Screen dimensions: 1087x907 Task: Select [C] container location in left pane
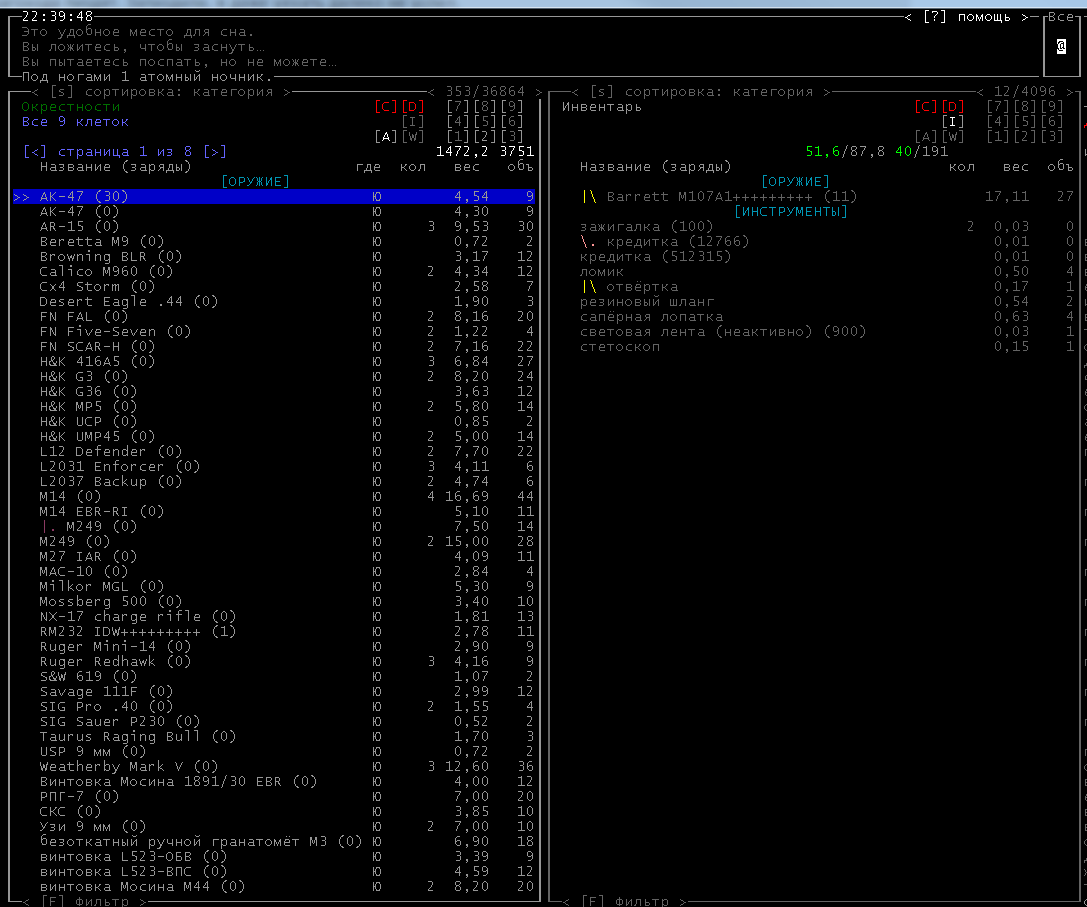[x=385, y=106]
